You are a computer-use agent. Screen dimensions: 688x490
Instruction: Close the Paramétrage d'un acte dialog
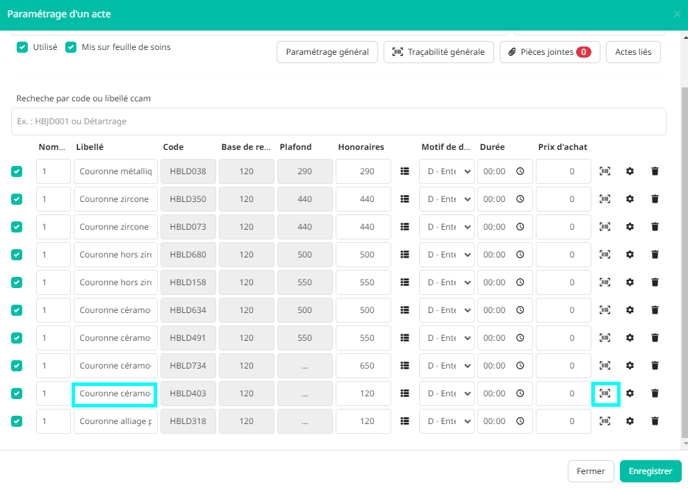[x=677, y=14]
